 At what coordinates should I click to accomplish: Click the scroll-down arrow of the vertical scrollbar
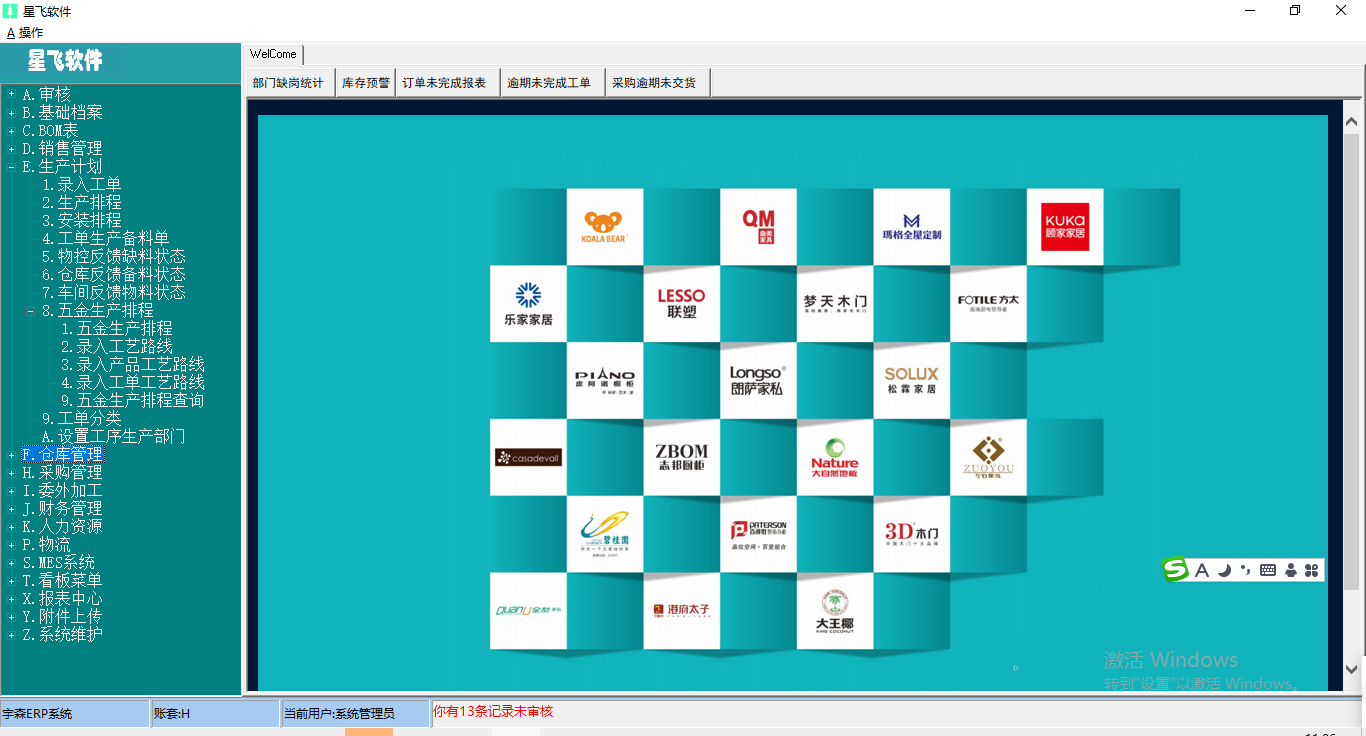(1352, 669)
